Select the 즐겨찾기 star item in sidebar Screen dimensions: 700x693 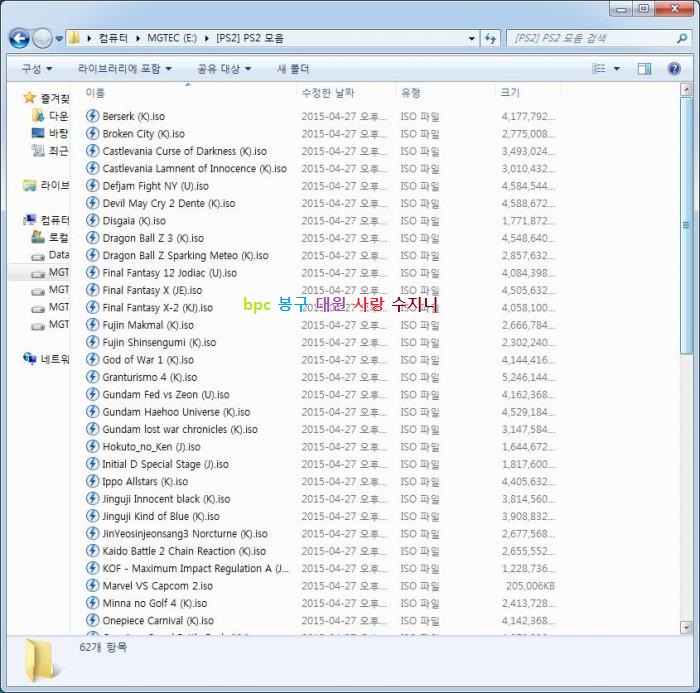point(46,98)
